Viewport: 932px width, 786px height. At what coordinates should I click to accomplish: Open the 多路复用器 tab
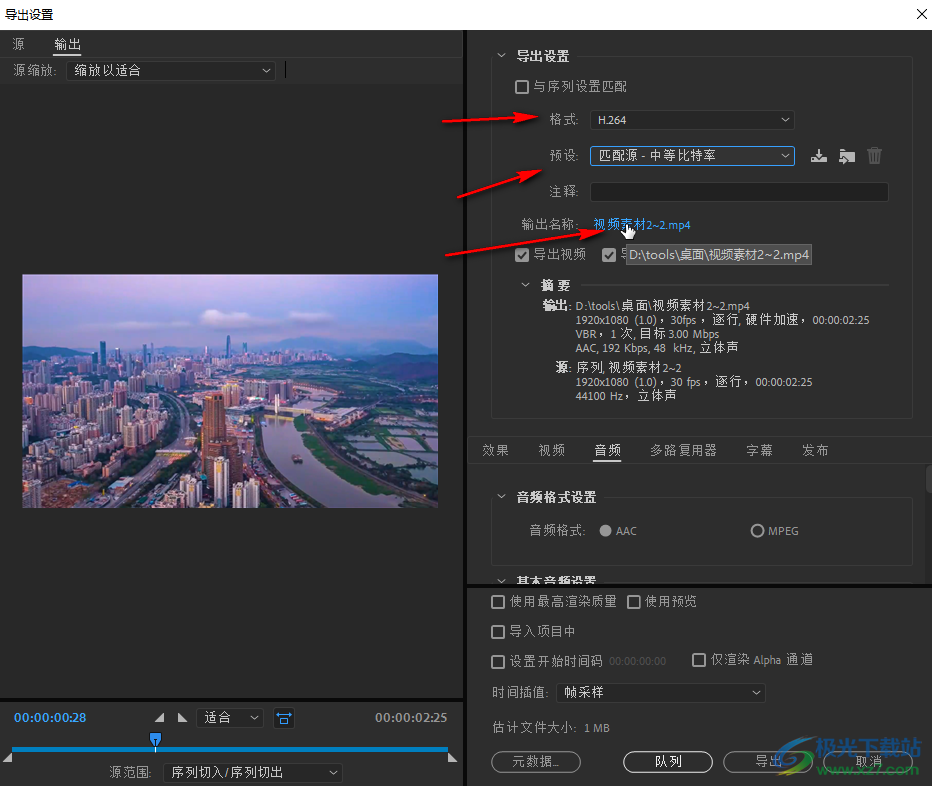pos(683,451)
